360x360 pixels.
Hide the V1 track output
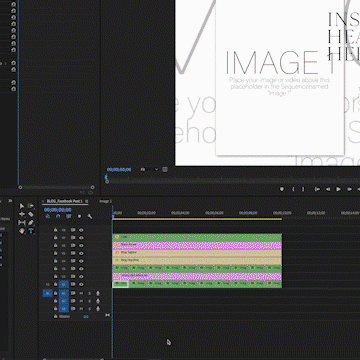[x=81, y=284]
